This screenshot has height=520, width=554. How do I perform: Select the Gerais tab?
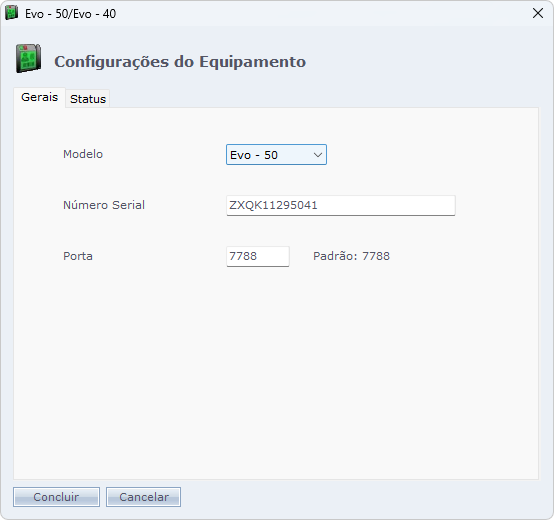[x=39, y=97]
